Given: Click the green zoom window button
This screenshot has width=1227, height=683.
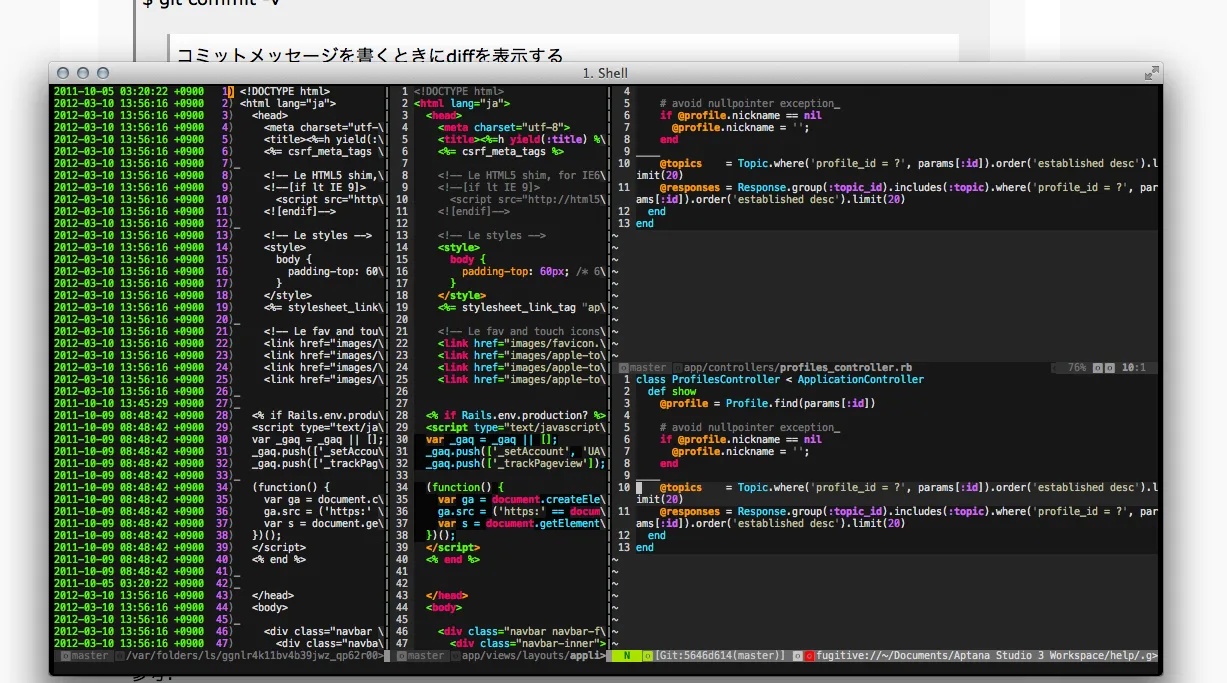Looking at the screenshot, I should 103,73.
